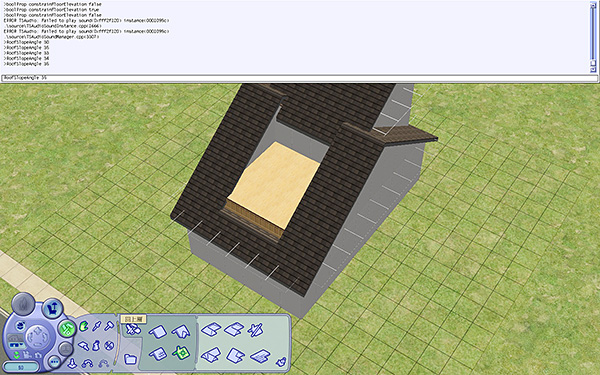
Task: Select green Build mode hammer-and-saw button
Action: pos(67,329)
